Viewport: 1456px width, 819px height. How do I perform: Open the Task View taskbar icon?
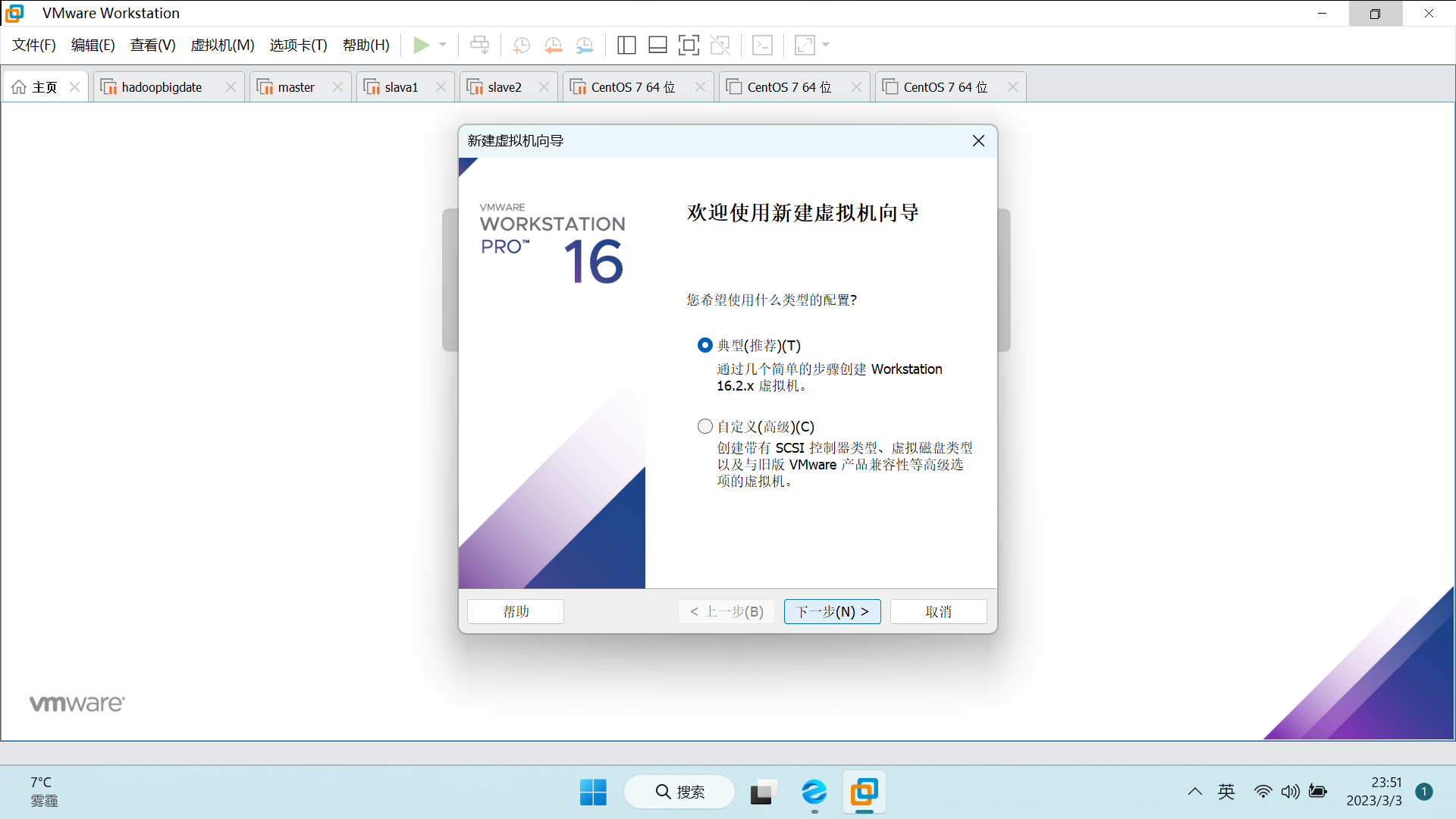[764, 792]
